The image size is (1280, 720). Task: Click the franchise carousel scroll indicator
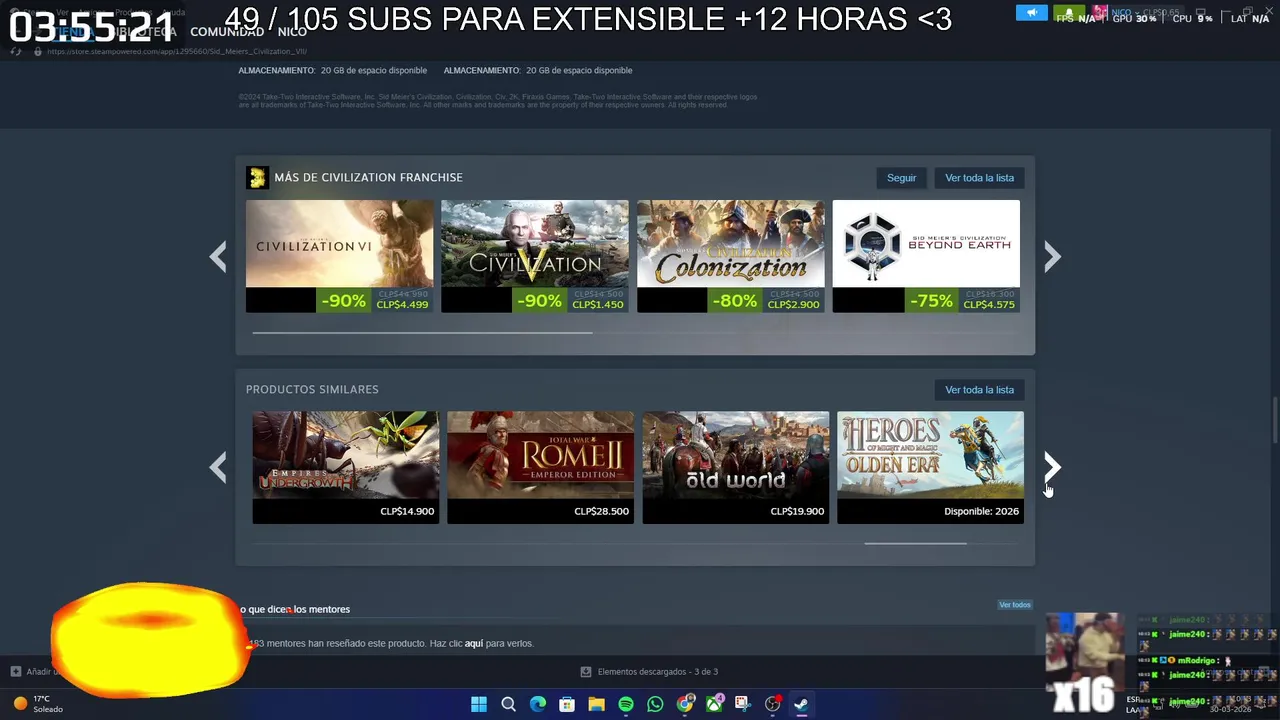point(422,333)
